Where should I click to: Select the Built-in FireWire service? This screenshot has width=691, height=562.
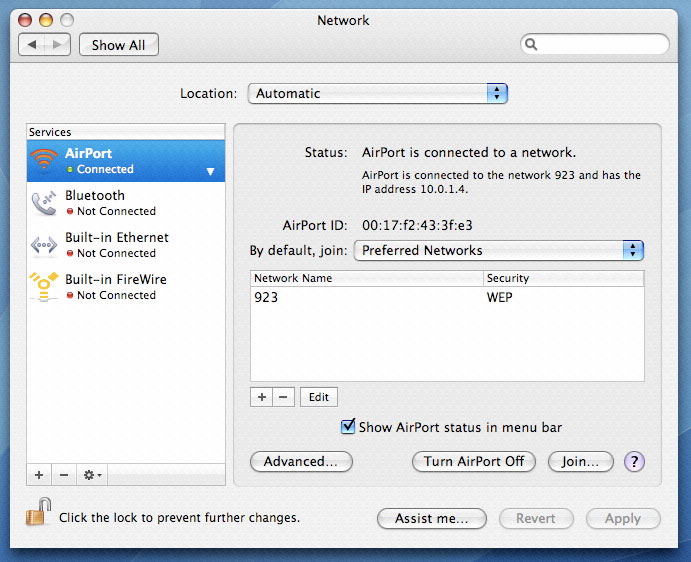(x=126, y=287)
